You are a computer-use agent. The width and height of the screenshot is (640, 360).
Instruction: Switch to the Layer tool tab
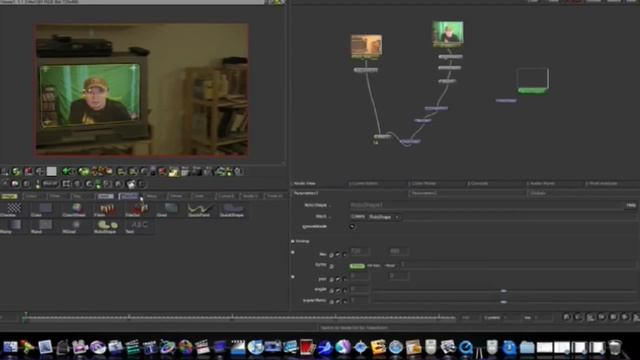tap(105, 196)
